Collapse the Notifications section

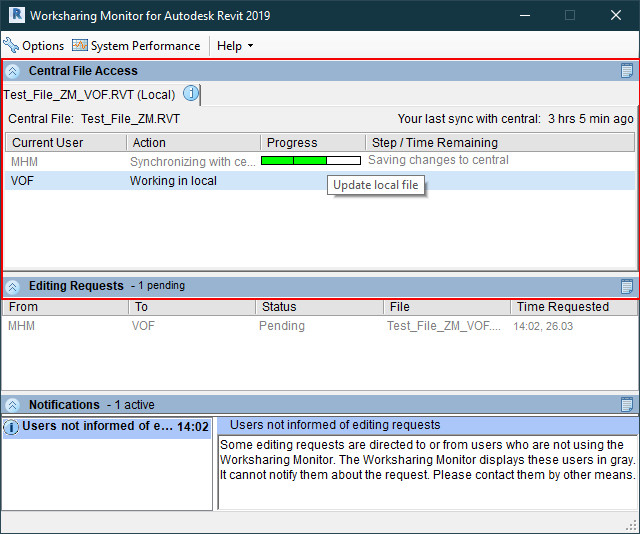(13, 405)
